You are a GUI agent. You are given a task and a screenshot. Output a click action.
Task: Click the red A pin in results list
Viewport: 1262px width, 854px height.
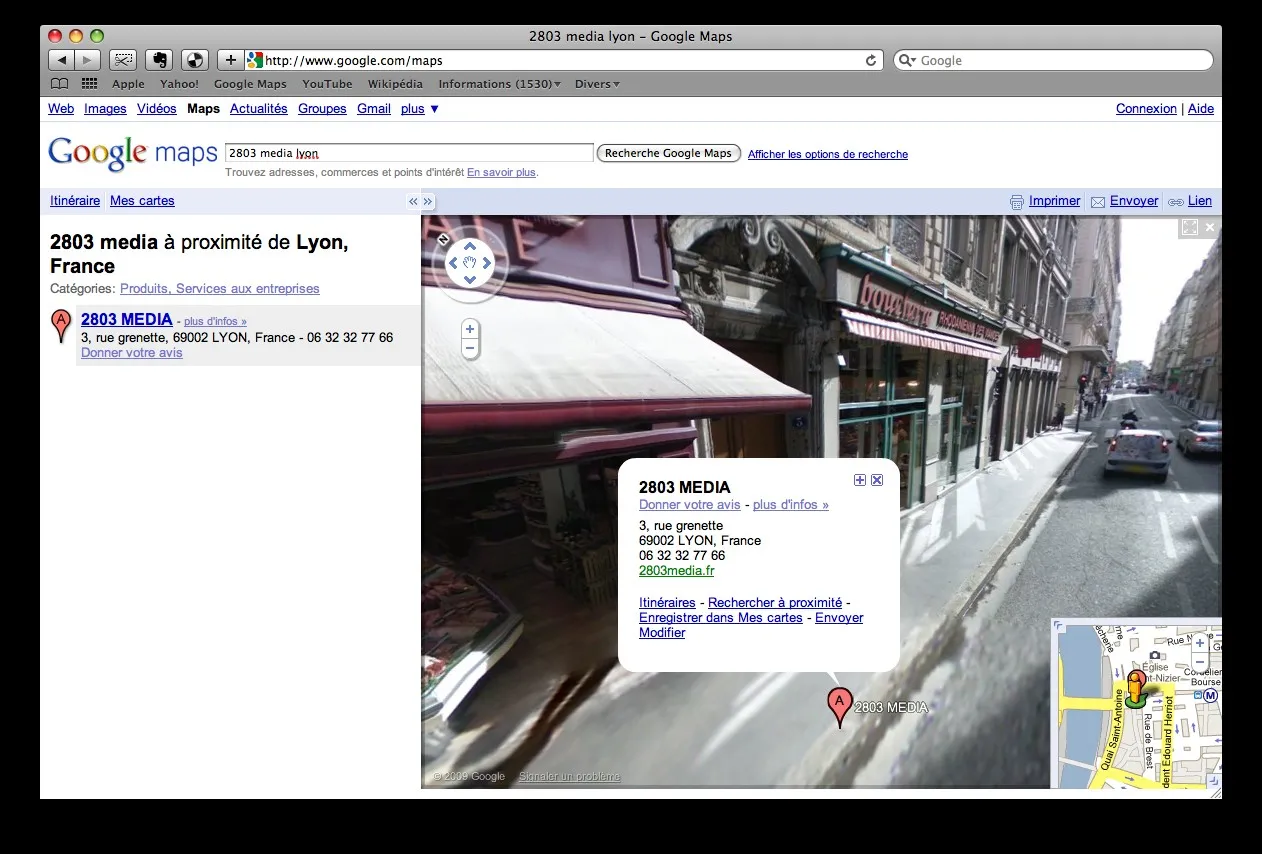coord(61,327)
